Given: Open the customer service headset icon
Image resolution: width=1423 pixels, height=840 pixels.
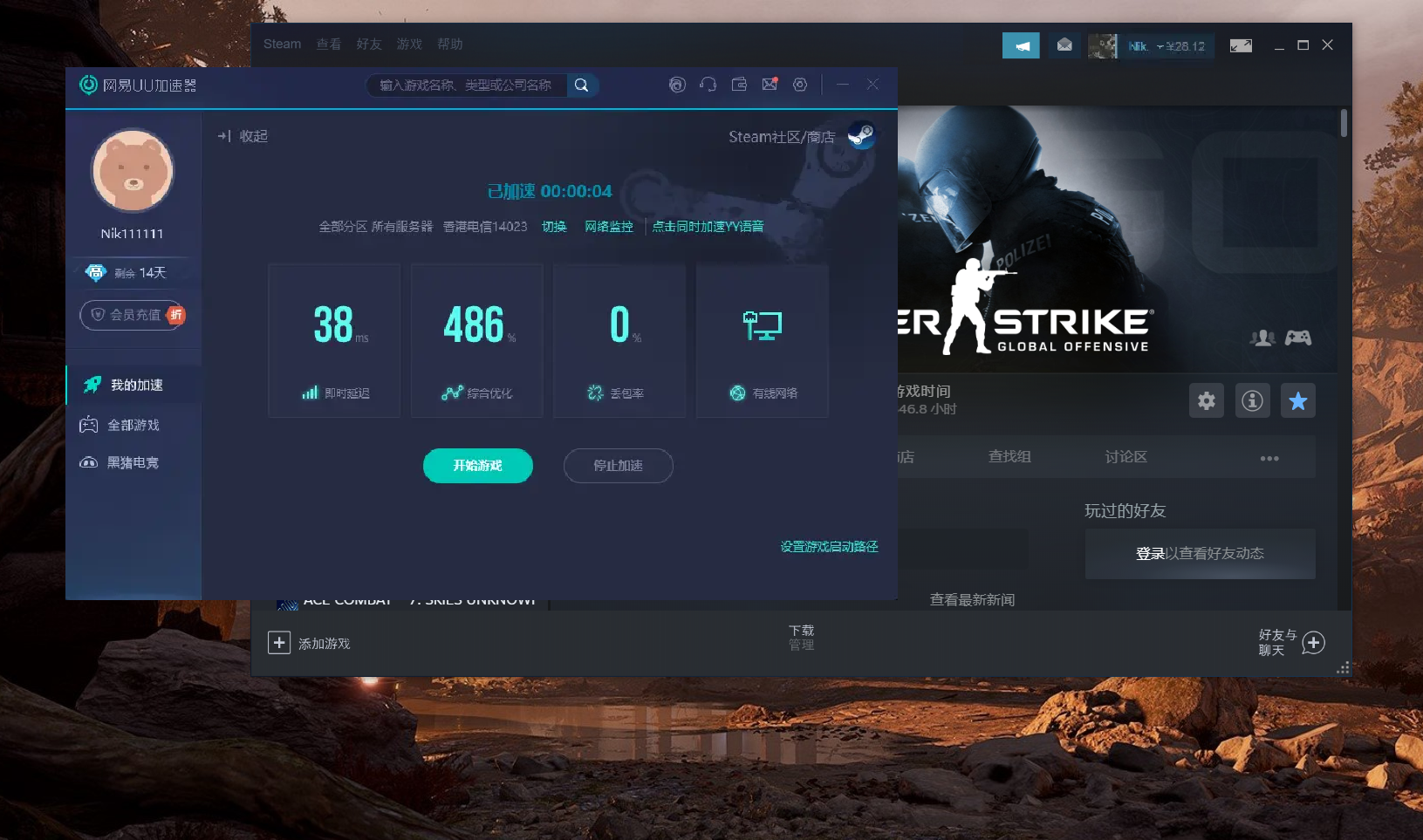Looking at the screenshot, I should point(708,85).
